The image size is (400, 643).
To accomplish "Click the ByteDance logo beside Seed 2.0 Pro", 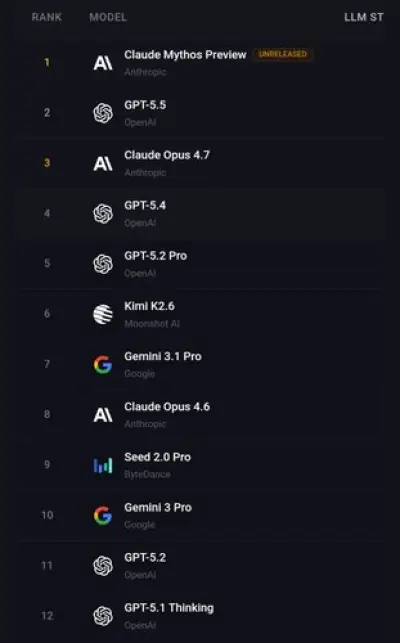I will 103,465.
